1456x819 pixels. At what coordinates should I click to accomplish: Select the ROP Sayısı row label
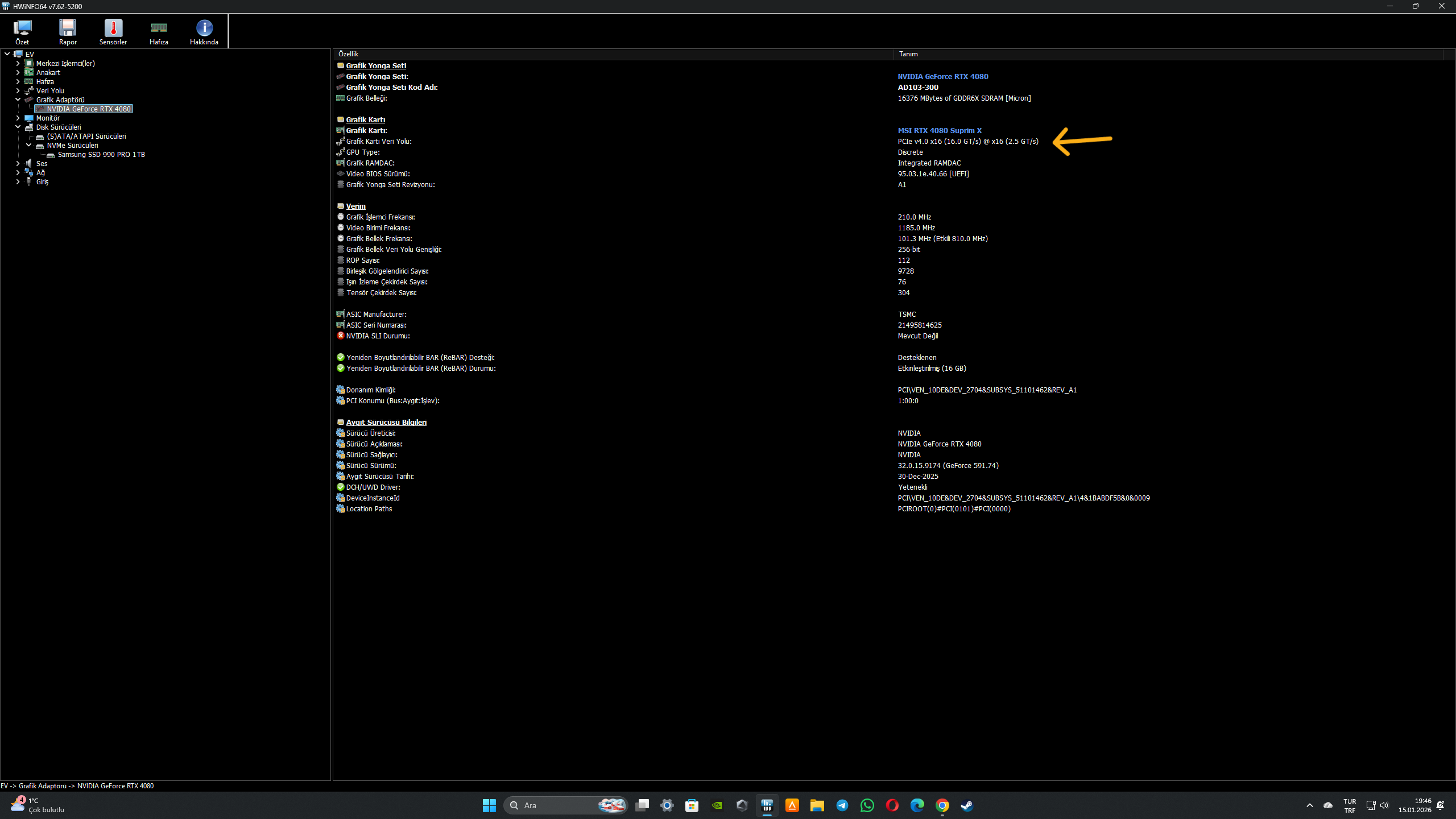coord(363,260)
